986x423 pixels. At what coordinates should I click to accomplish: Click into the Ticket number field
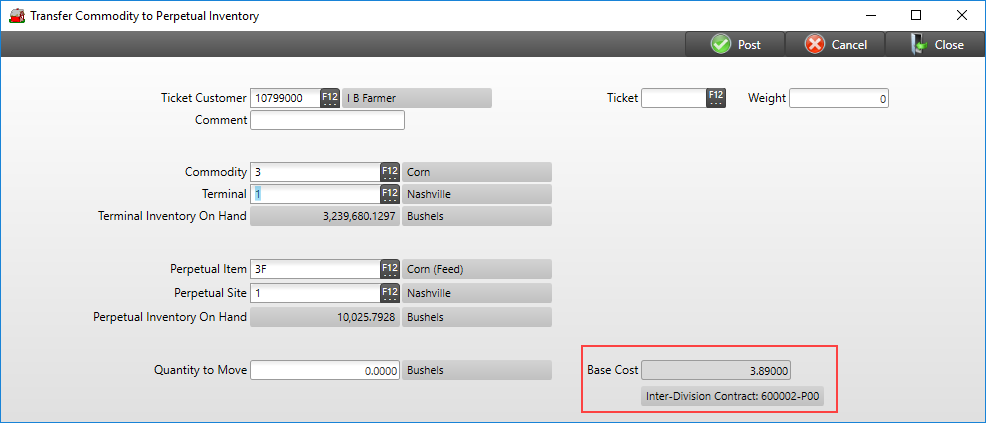point(673,98)
